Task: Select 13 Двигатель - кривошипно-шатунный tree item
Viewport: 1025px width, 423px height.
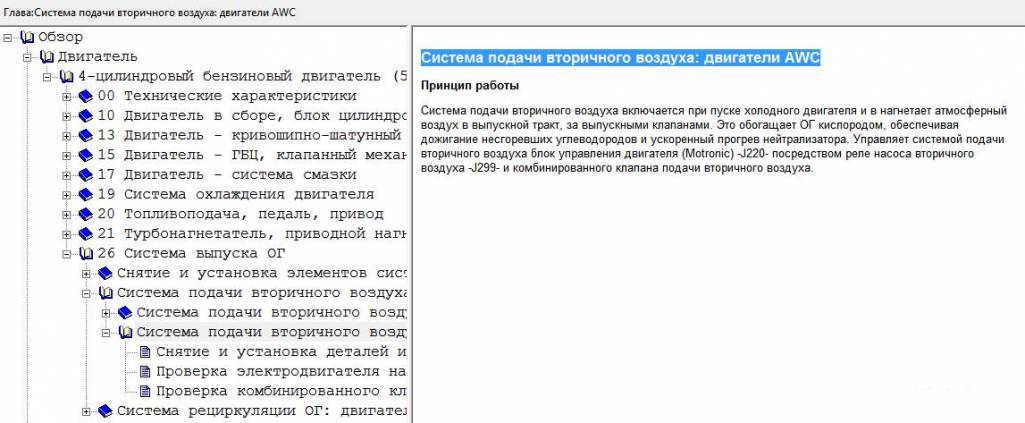Action: pyautogui.click(x=248, y=135)
